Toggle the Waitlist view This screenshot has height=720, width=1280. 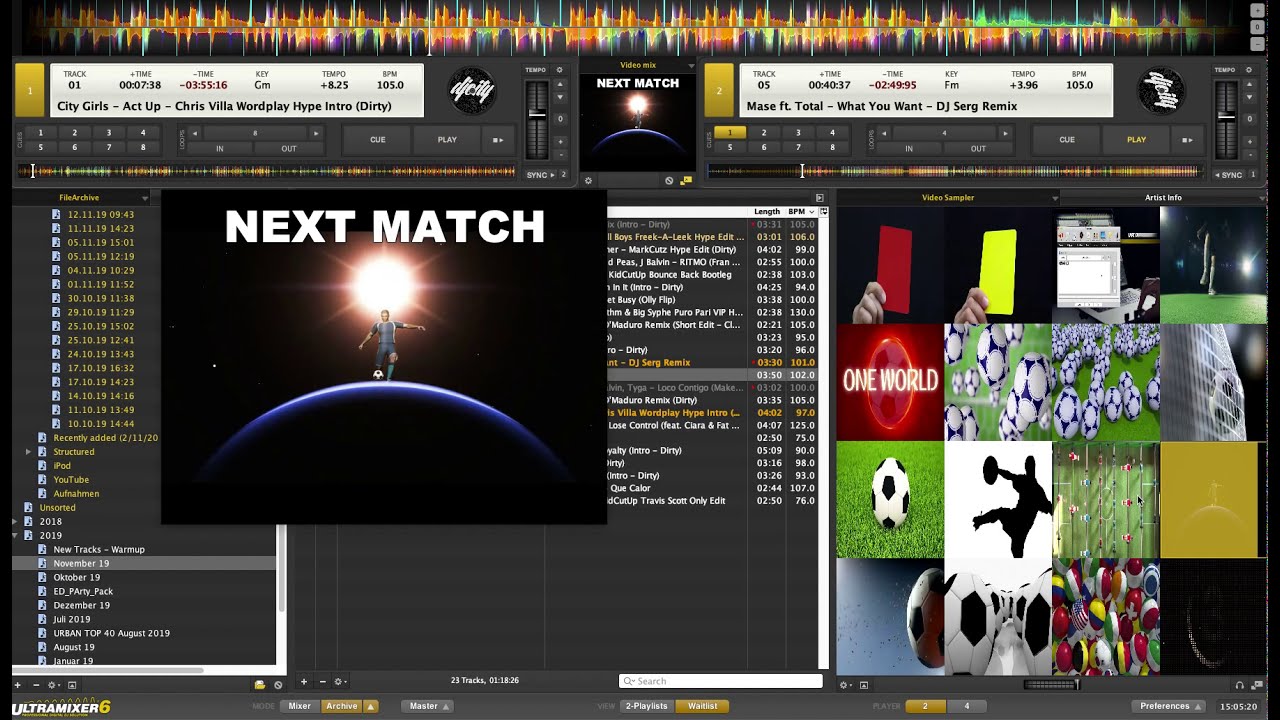702,706
